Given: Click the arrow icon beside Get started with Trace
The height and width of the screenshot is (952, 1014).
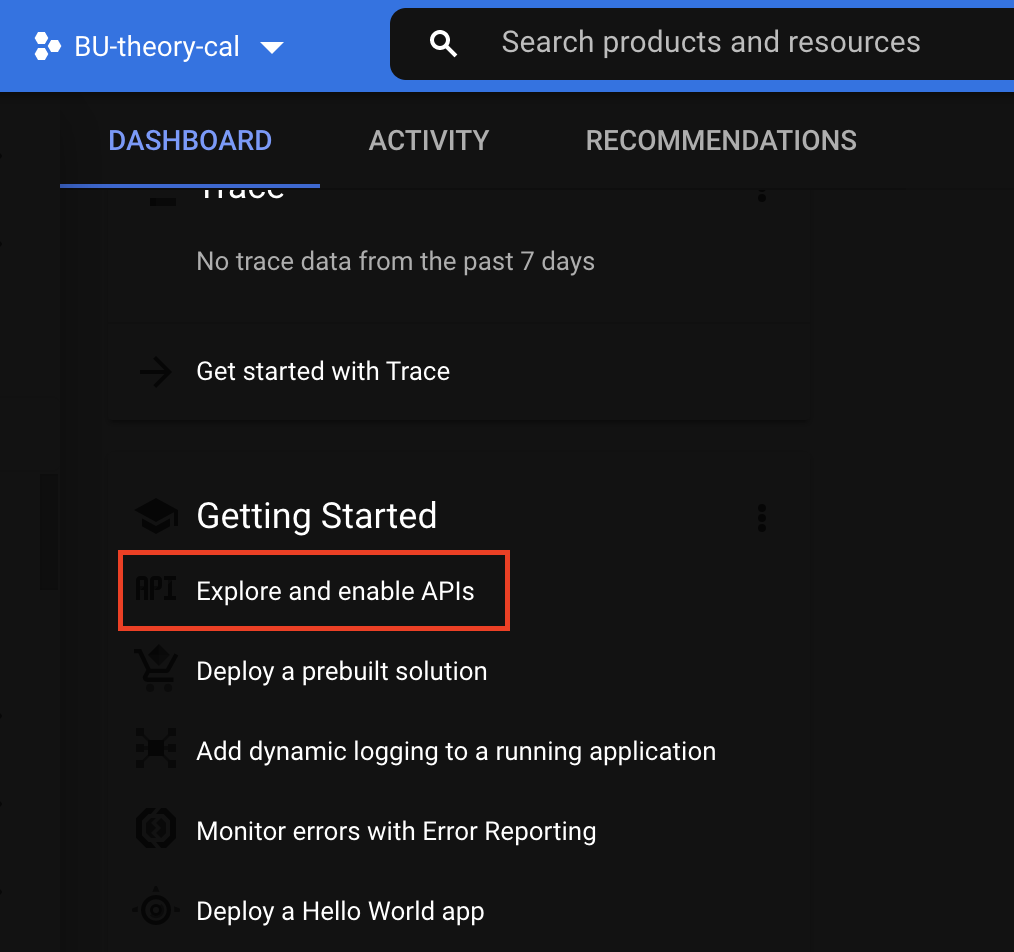Looking at the screenshot, I should 156,372.
